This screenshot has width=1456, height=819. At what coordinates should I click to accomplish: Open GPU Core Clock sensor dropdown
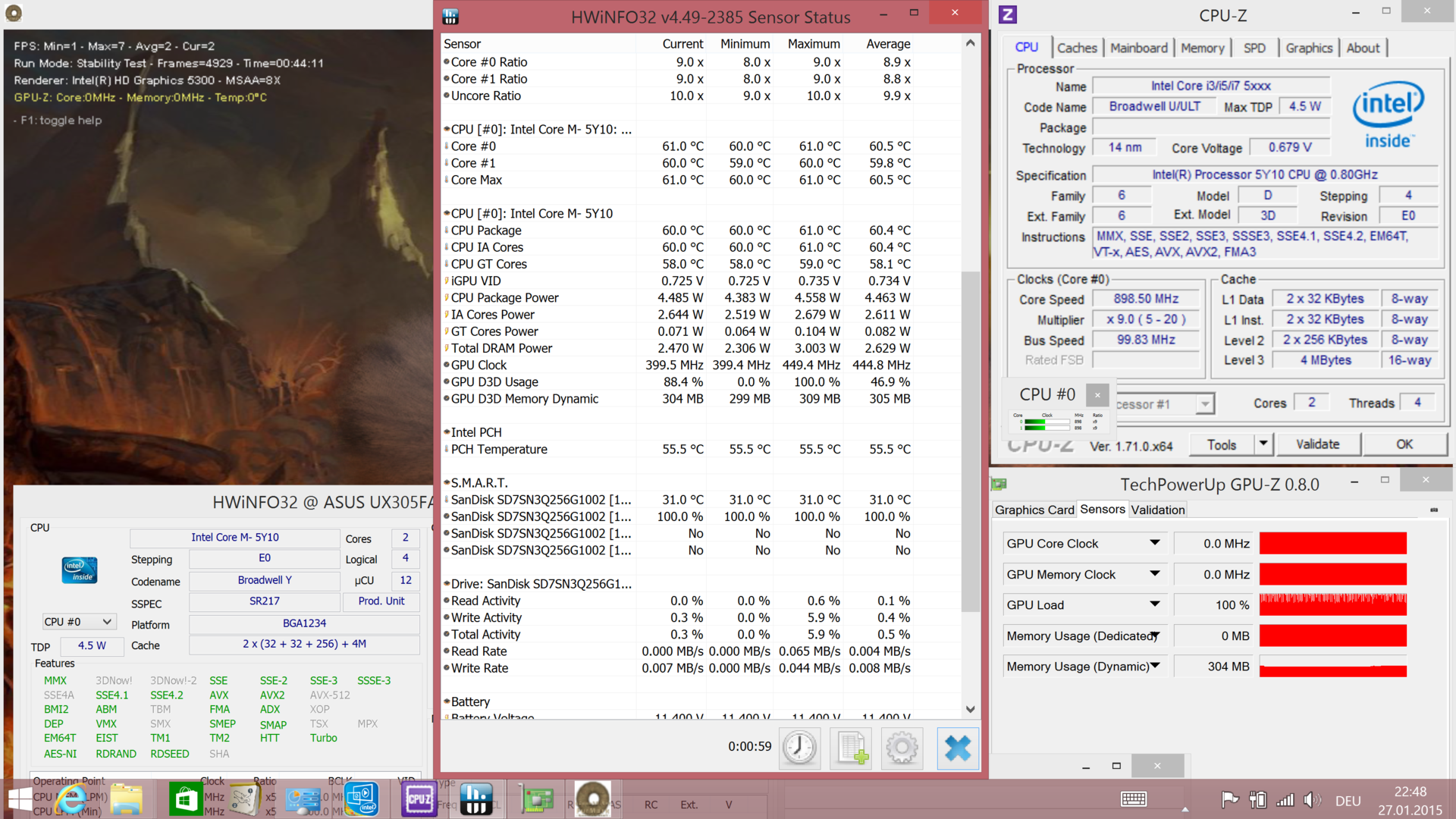(1154, 543)
